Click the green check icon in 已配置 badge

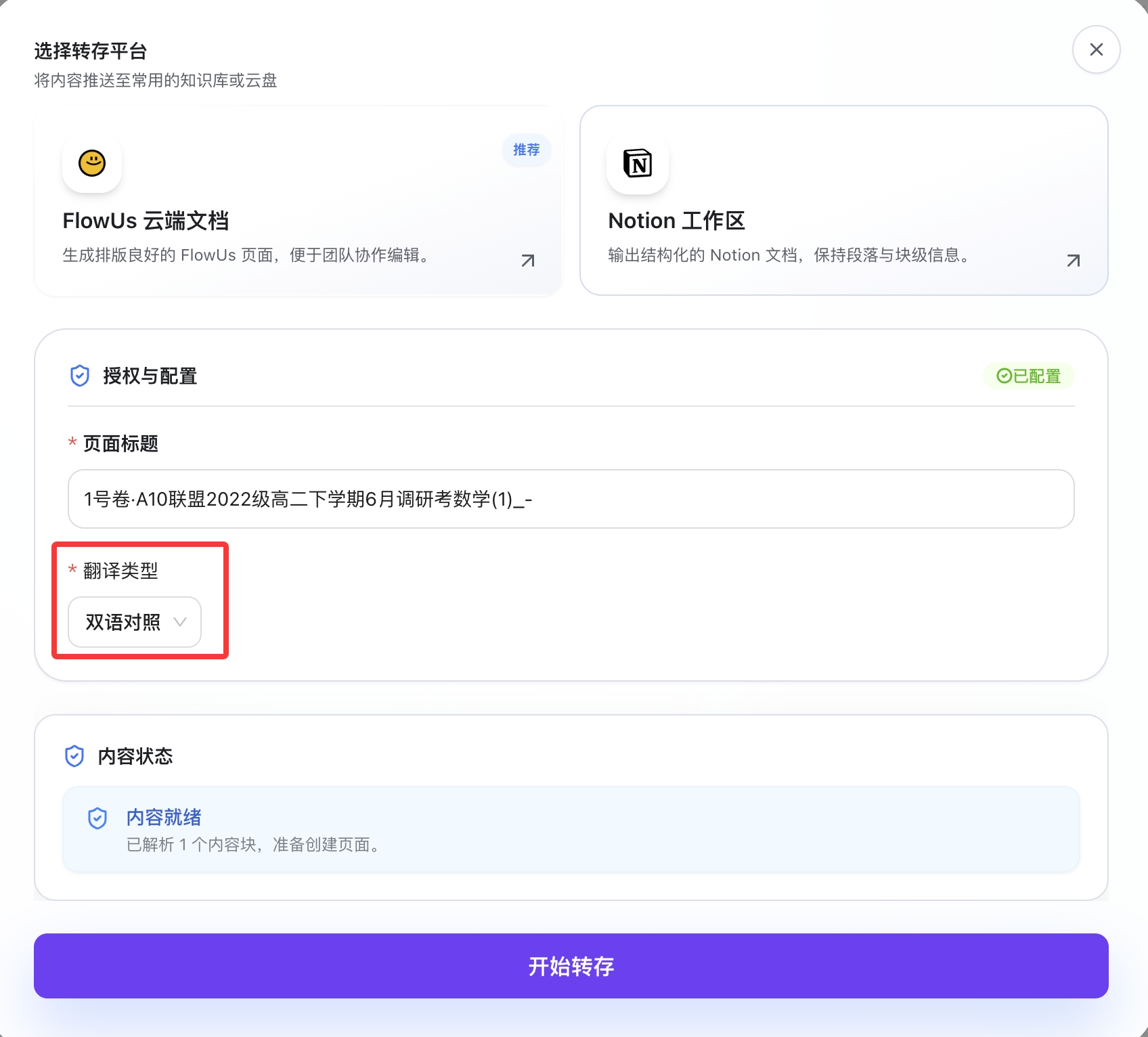pos(1003,376)
